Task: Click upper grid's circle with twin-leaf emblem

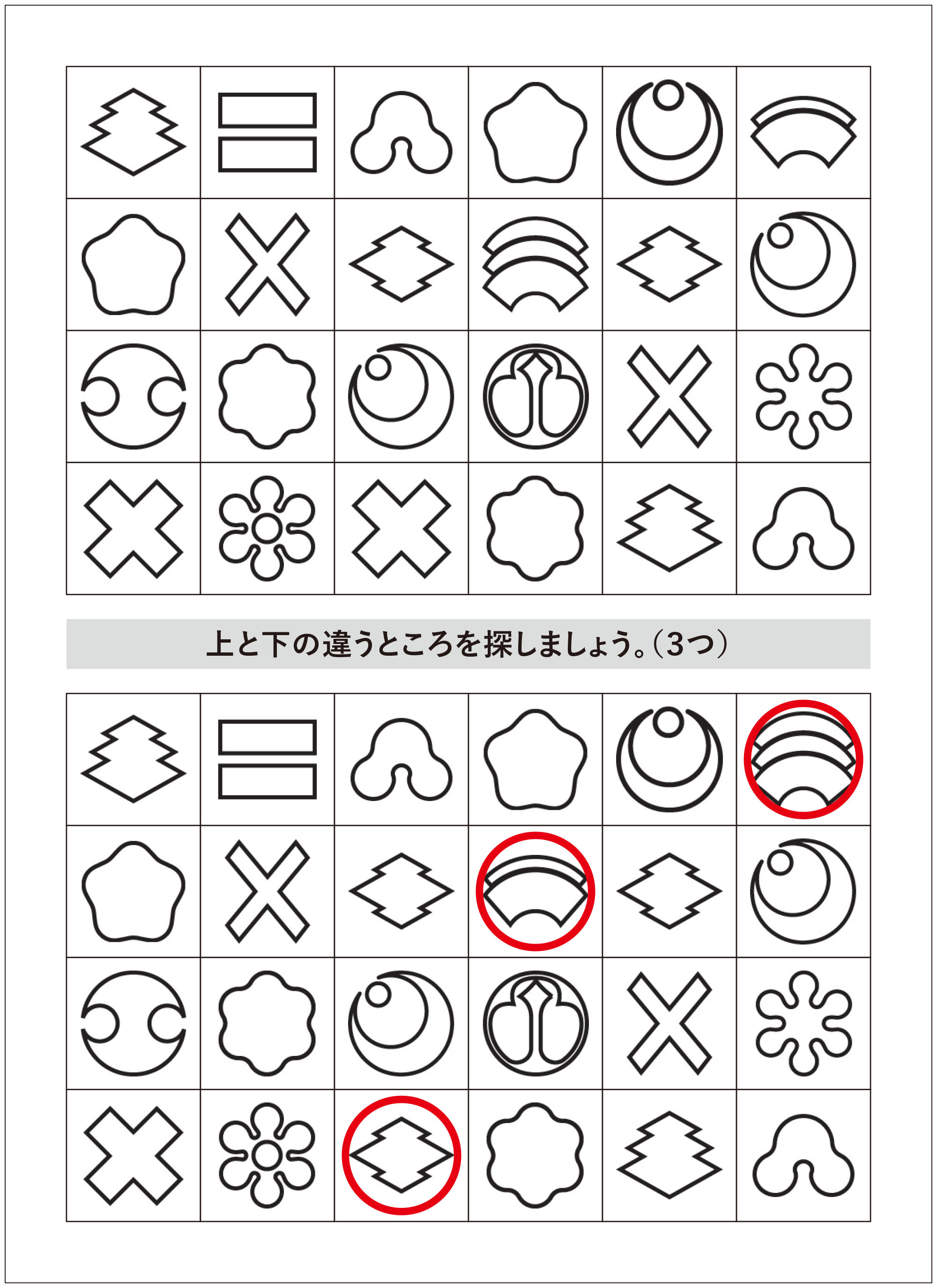Action: [535, 396]
